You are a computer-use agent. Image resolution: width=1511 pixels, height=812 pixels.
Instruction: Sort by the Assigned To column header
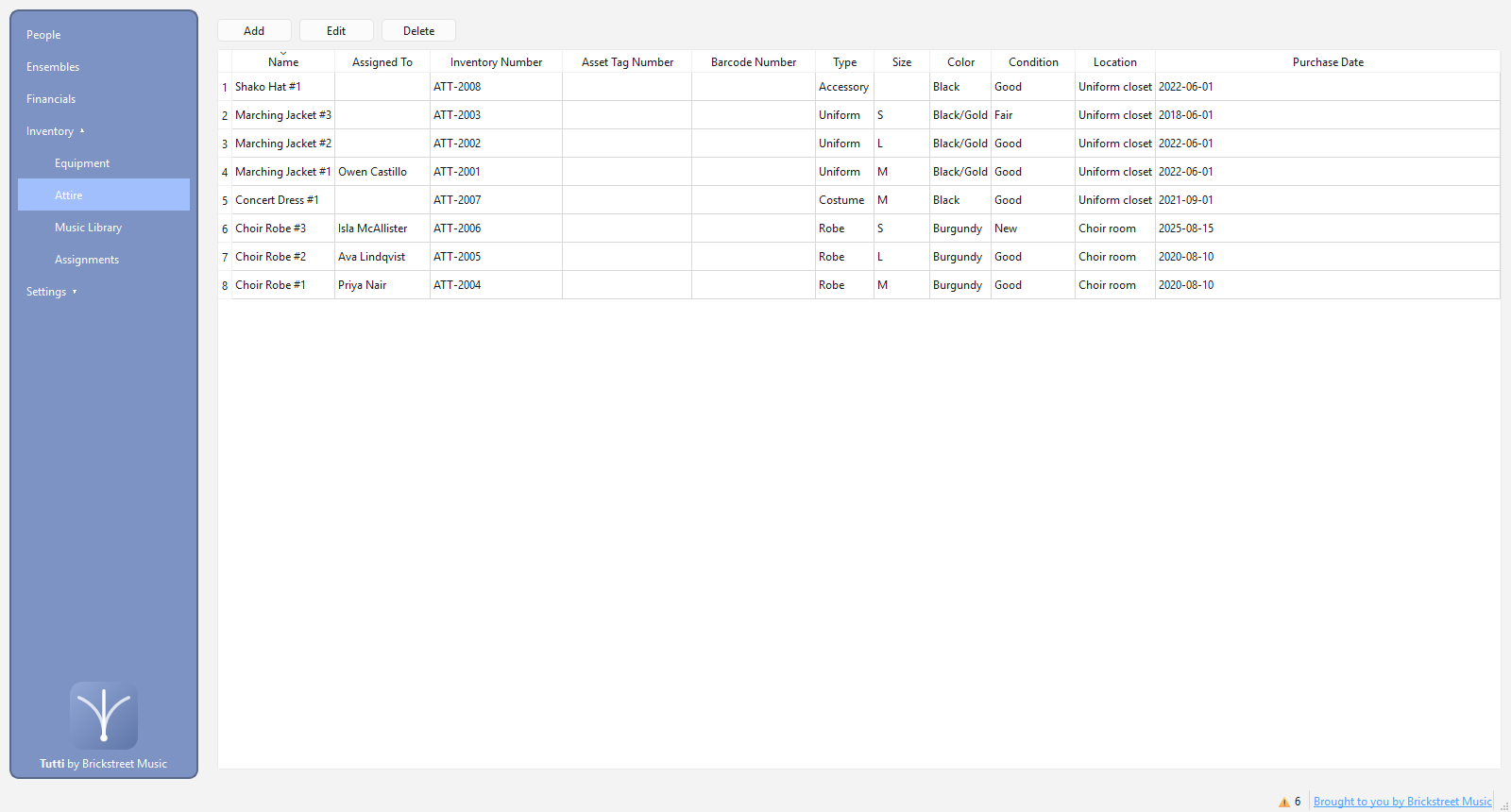coord(382,62)
